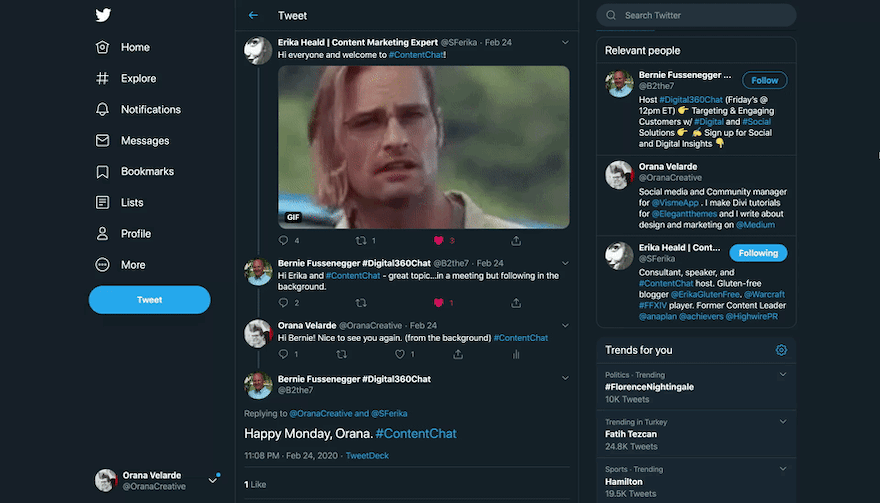This screenshot has width=880, height=503.
Task: Expand options for #FlorenceNightingale trend
Action: click(x=783, y=375)
